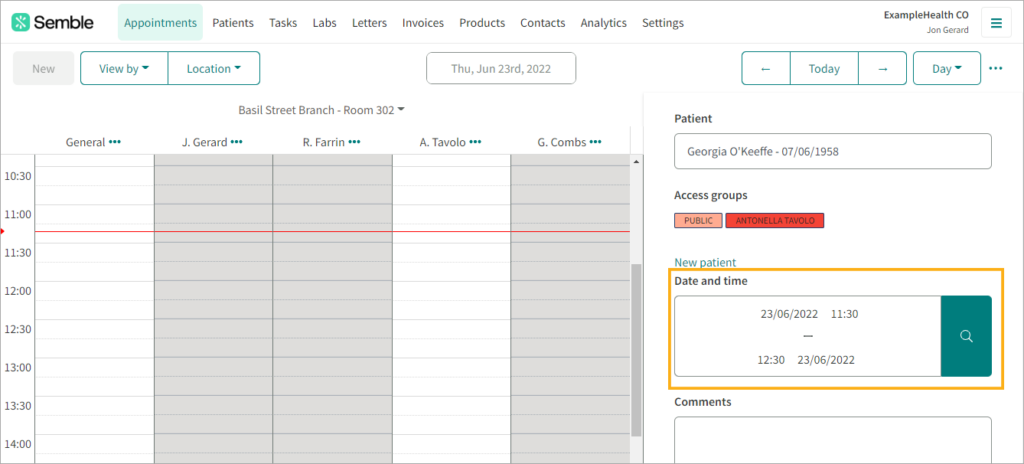This screenshot has height=464, width=1024.
Task: Click the 12:00 time label
Action: coord(18,290)
